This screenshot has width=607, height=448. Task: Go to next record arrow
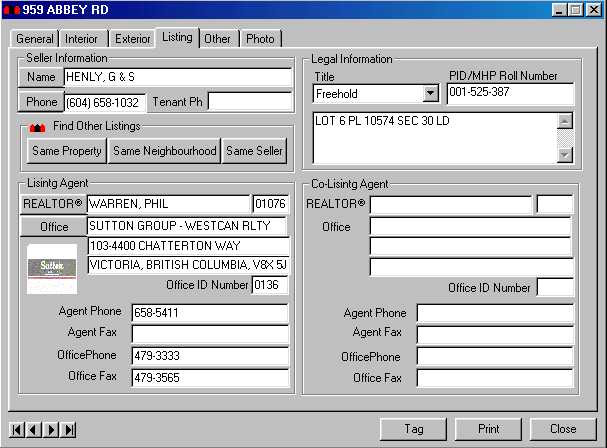point(51,430)
